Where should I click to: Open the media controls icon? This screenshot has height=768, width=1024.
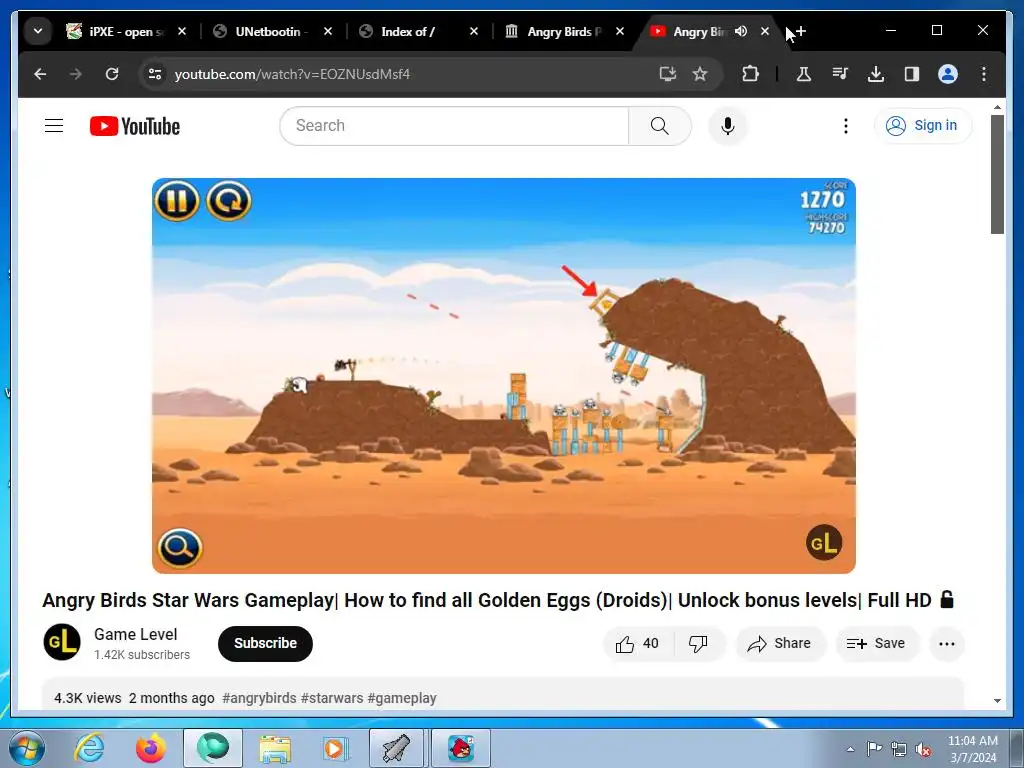pyautogui.click(x=840, y=74)
